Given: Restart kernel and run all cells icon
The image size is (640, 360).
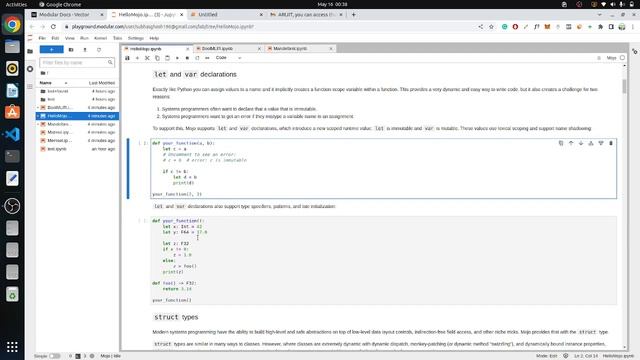Looking at the screenshot, I should pos(207,58).
